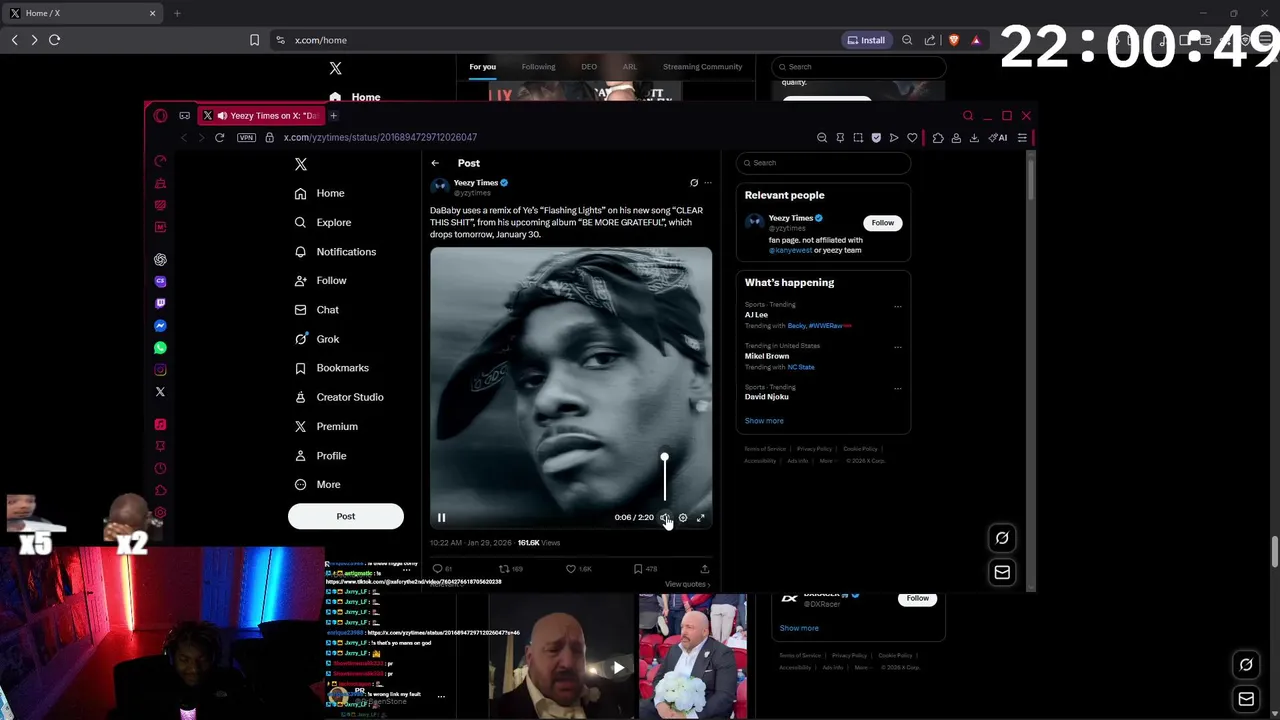The height and width of the screenshot is (720, 1280).
Task: Open options for David Njoku trend
Action: [897, 389]
